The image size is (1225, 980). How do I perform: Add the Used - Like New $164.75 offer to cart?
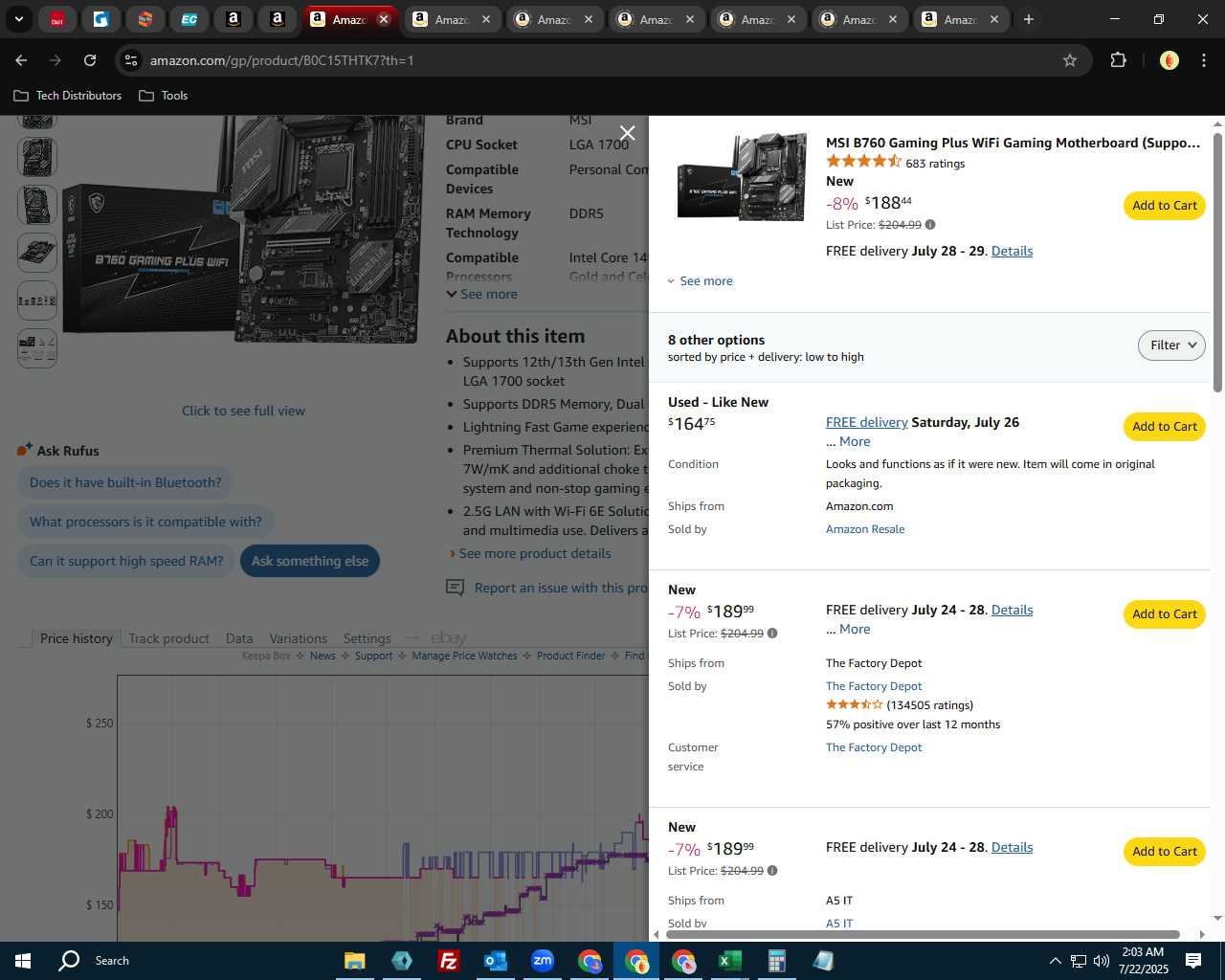point(1164,426)
